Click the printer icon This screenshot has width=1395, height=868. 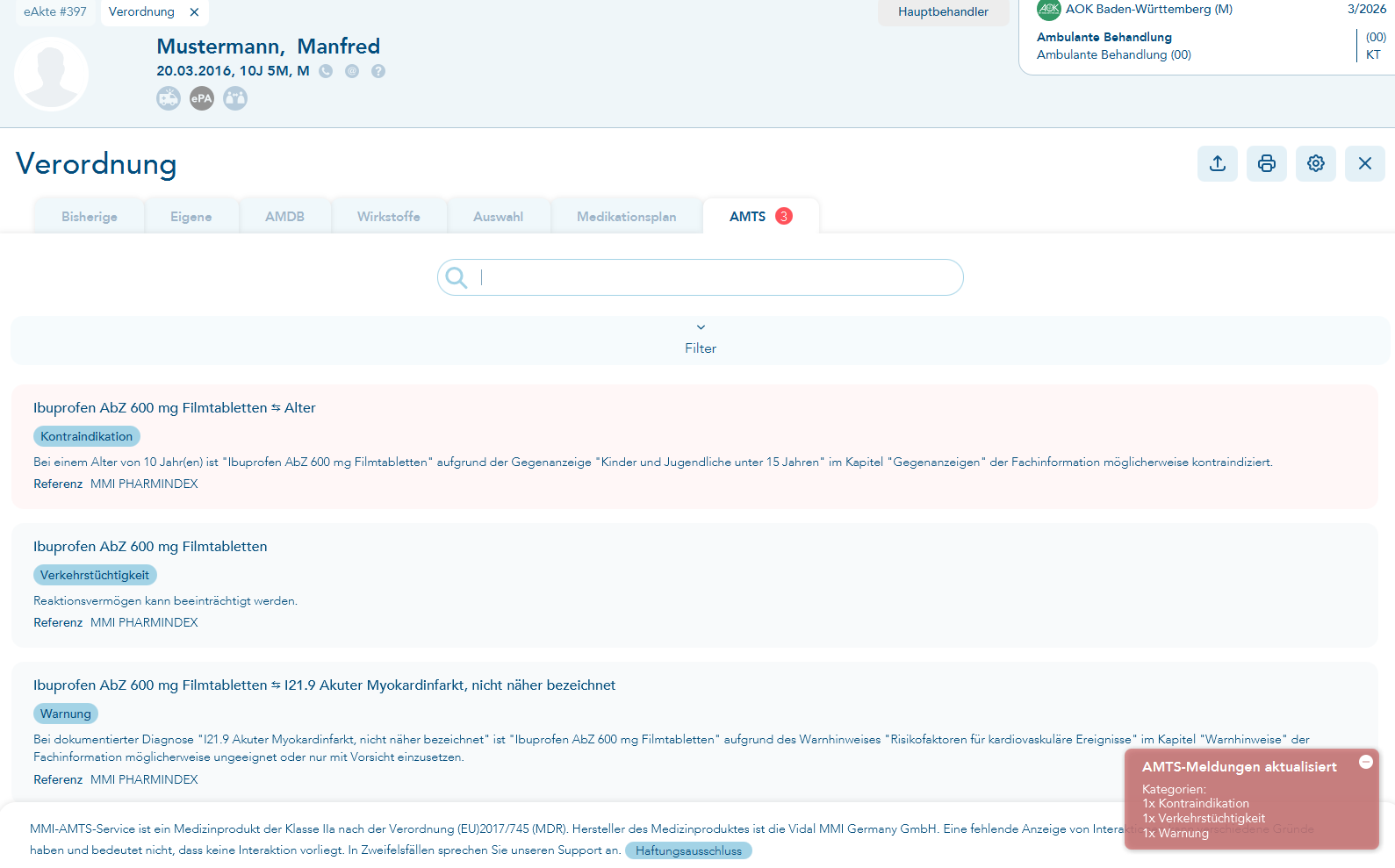pos(1266,163)
